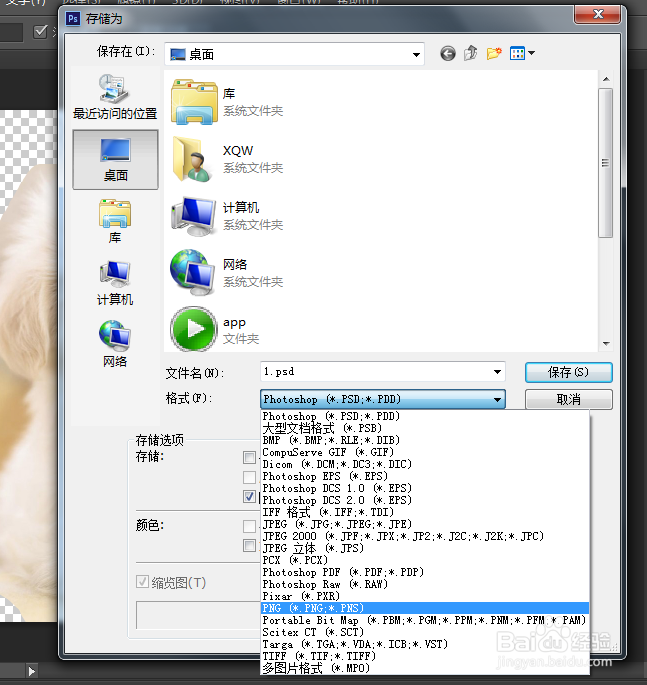The width and height of the screenshot is (647, 685).
Task: Choose Scitex CT format
Action: 425,632
